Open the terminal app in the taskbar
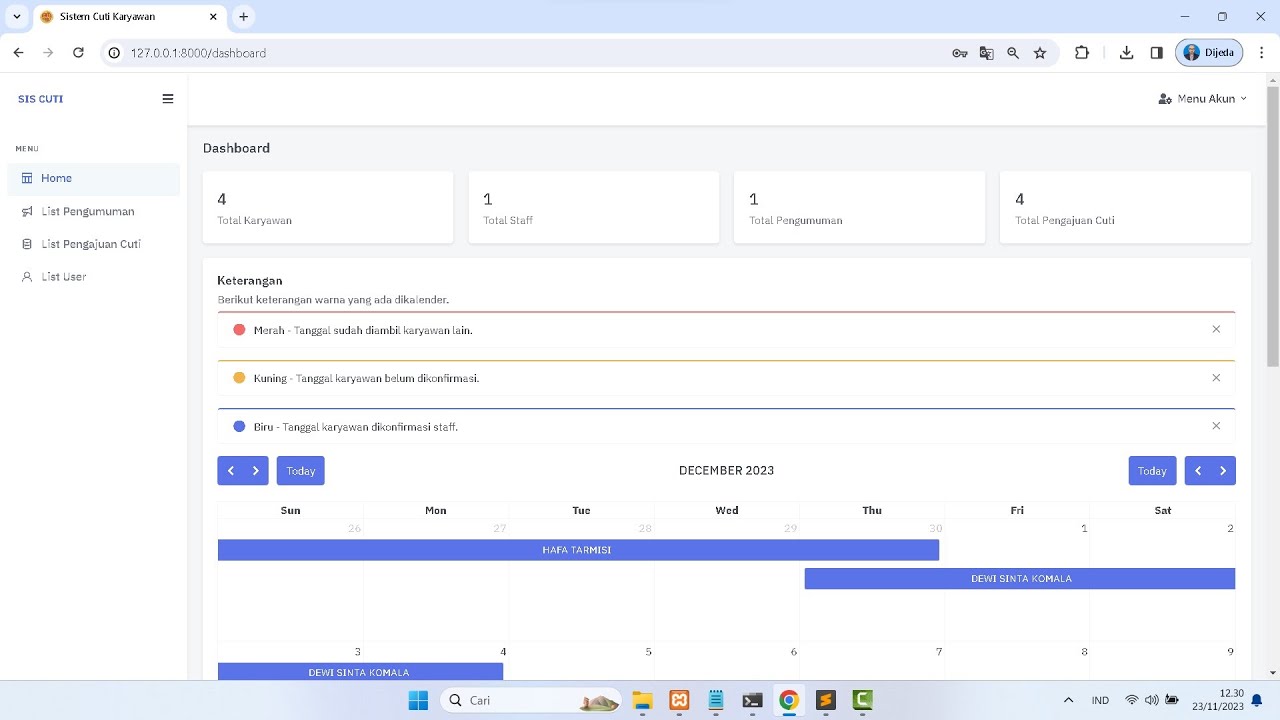The image size is (1280, 720). (753, 700)
